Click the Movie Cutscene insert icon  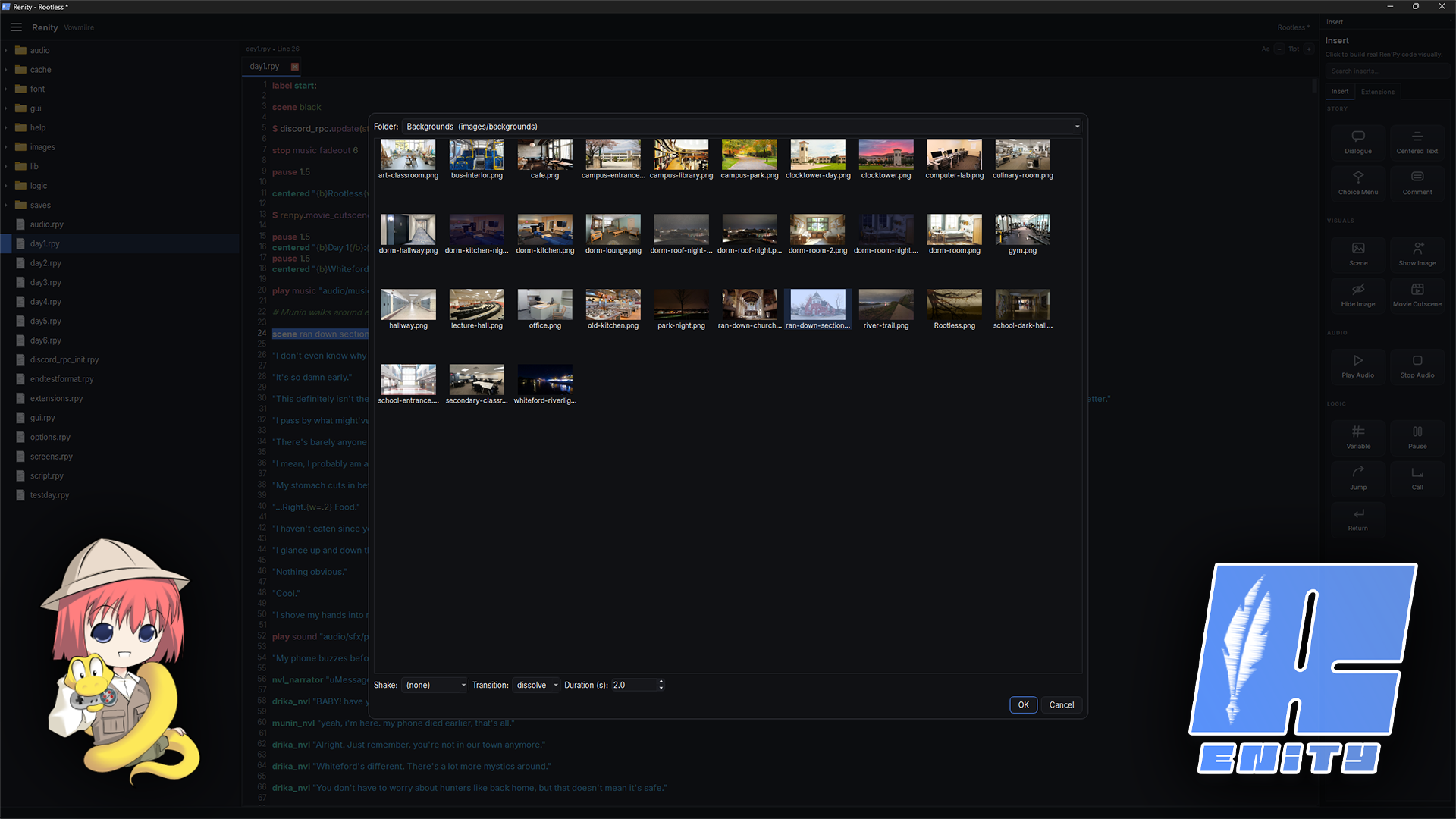(x=1417, y=290)
